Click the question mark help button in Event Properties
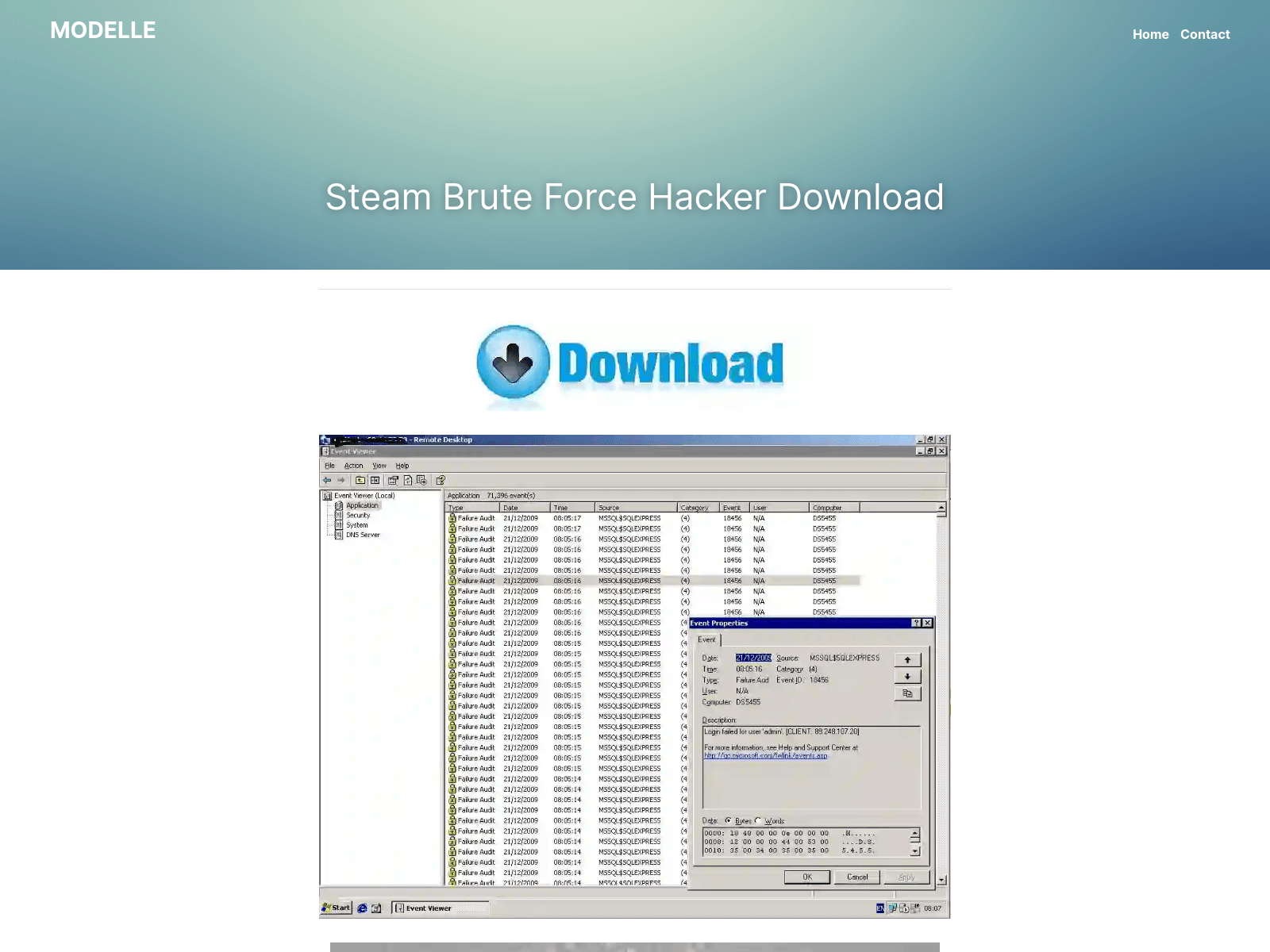 pyautogui.click(x=916, y=623)
